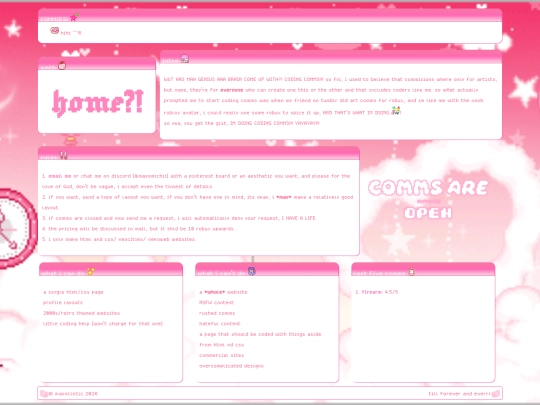Click the bold word 'everyone' in the intro

[232, 90]
